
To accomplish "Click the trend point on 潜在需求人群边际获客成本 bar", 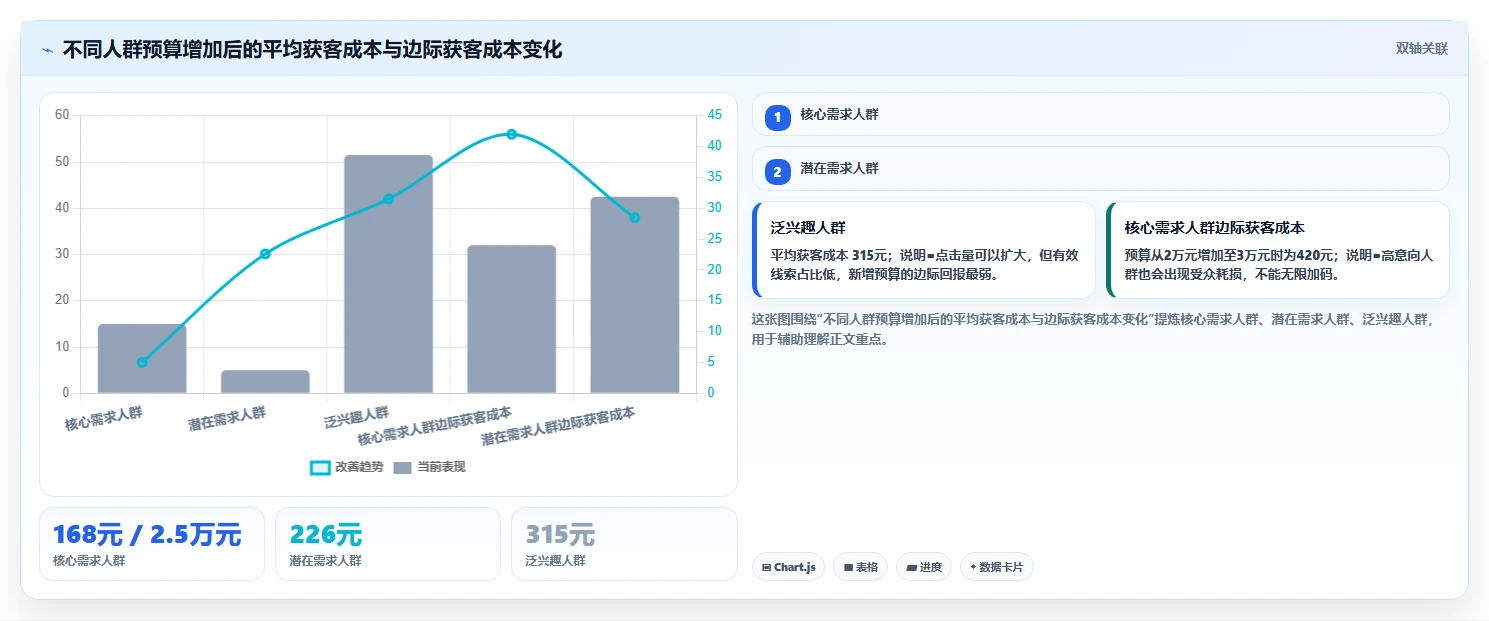I will [x=634, y=217].
